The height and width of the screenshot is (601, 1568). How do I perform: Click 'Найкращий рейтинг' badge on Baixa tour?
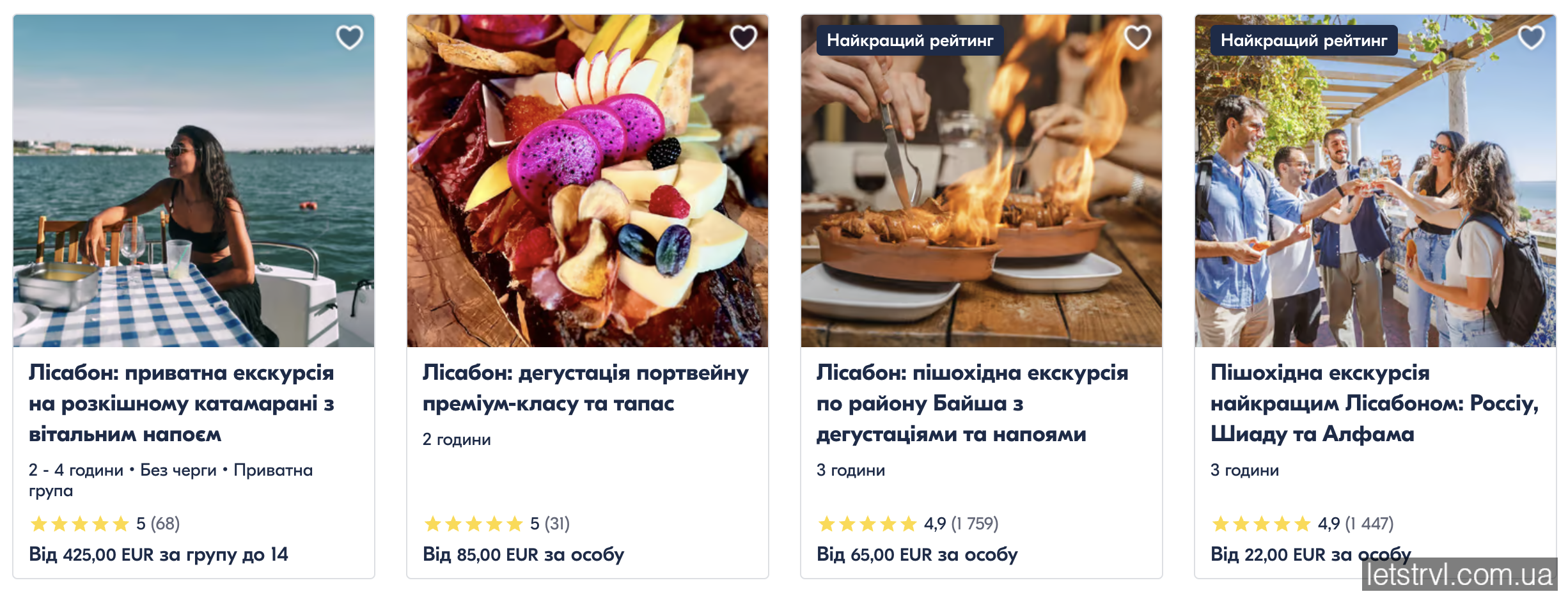(910, 40)
